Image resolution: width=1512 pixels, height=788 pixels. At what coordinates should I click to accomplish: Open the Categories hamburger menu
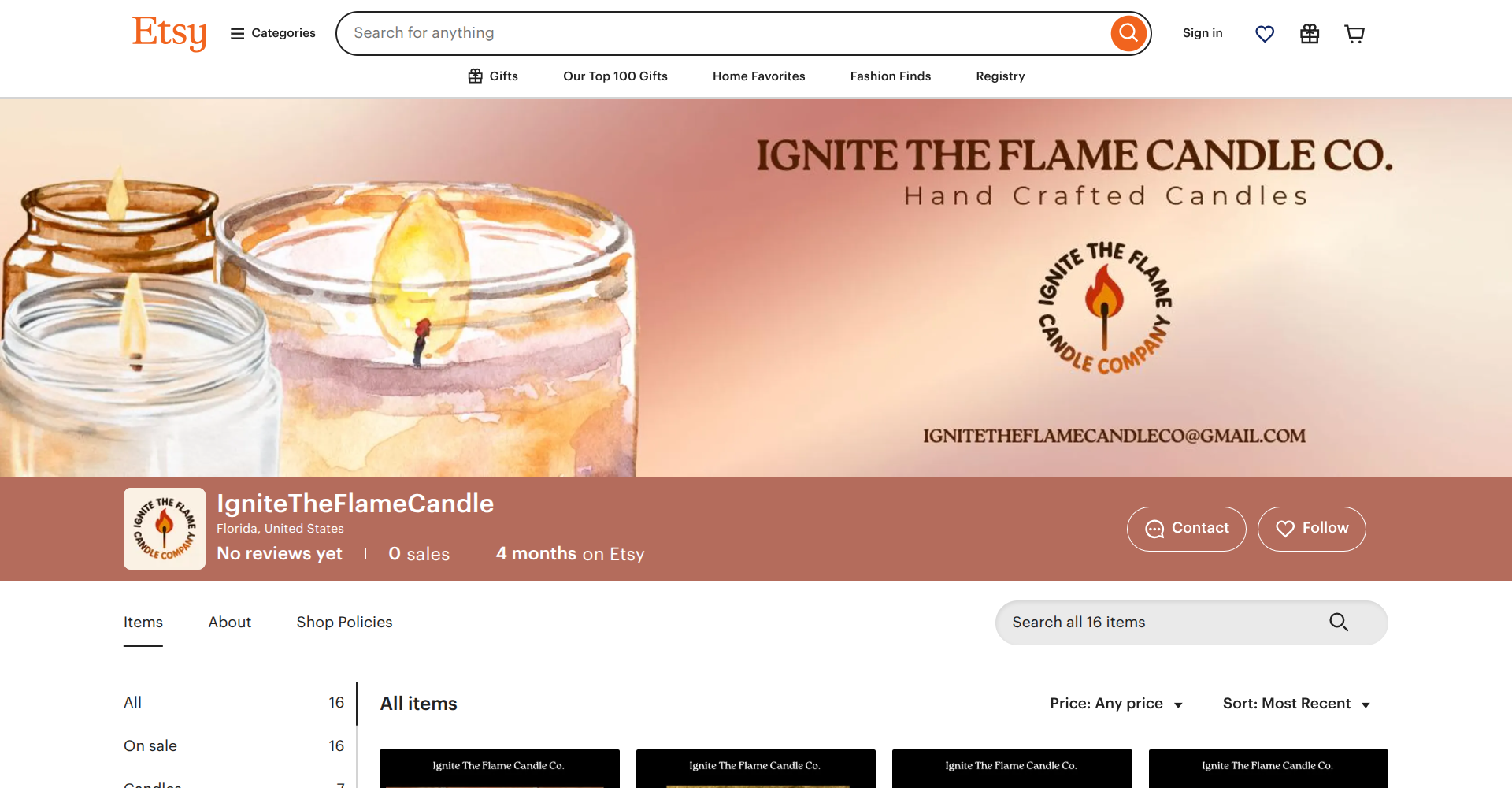[272, 33]
